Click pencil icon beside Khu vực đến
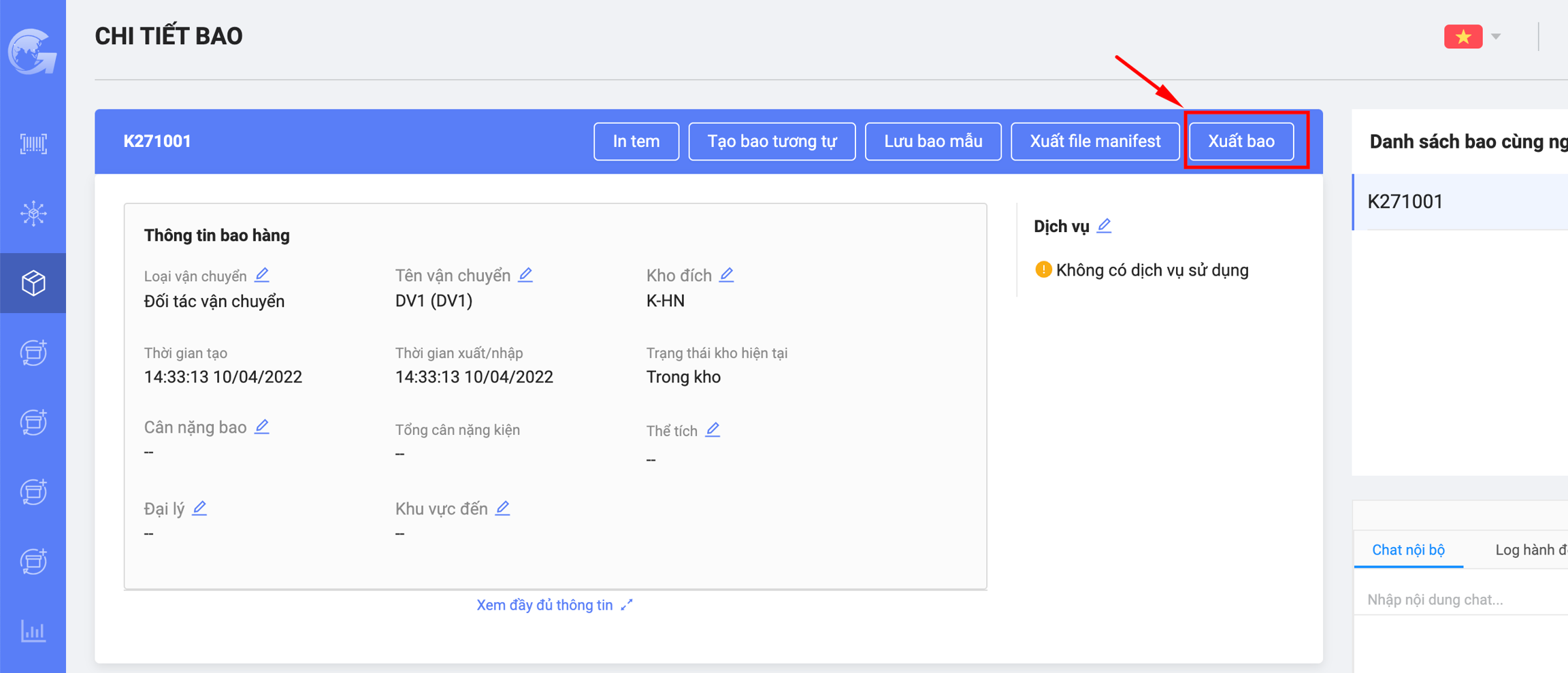Image resolution: width=1568 pixels, height=673 pixels. coord(503,508)
